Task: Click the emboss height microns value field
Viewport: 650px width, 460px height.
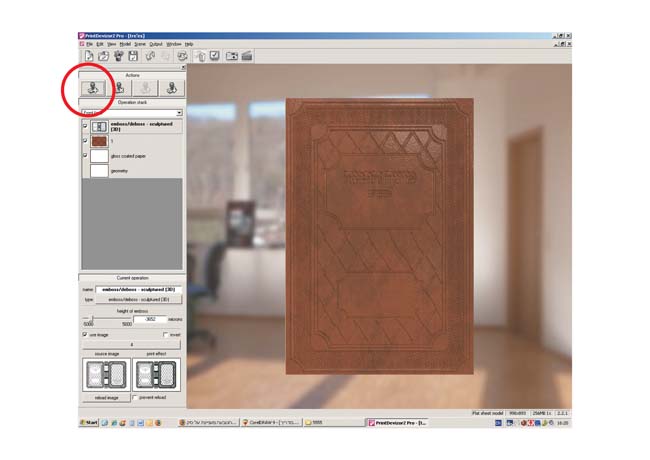Action: pyautogui.click(x=150, y=319)
